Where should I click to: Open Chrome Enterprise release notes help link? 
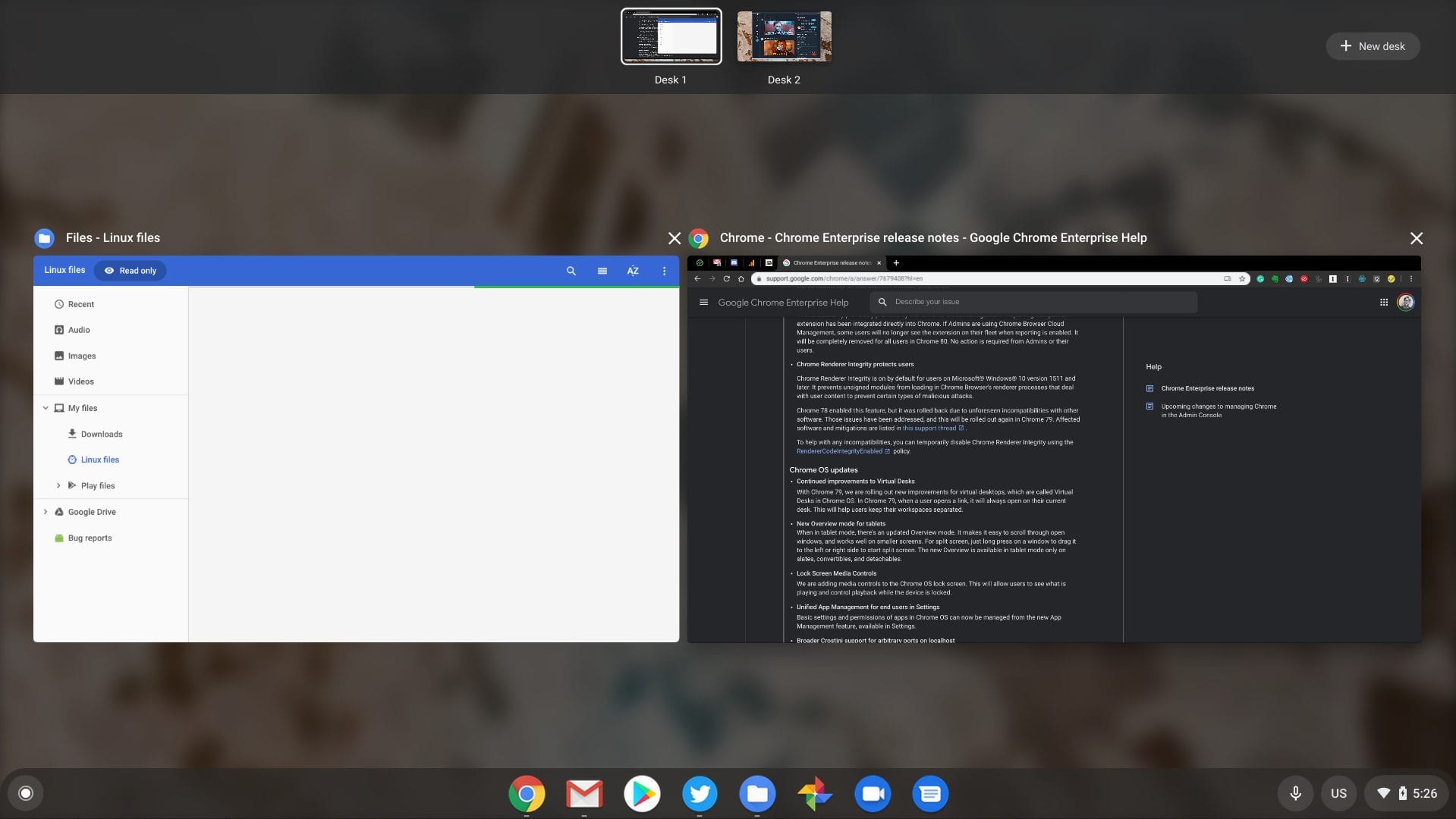1207,388
